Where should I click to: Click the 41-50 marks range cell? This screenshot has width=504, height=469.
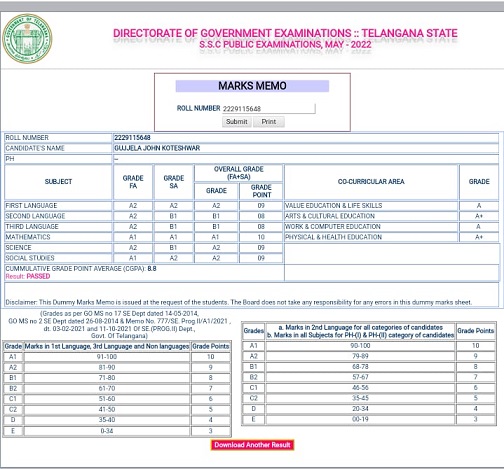click(x=107, y=409)
